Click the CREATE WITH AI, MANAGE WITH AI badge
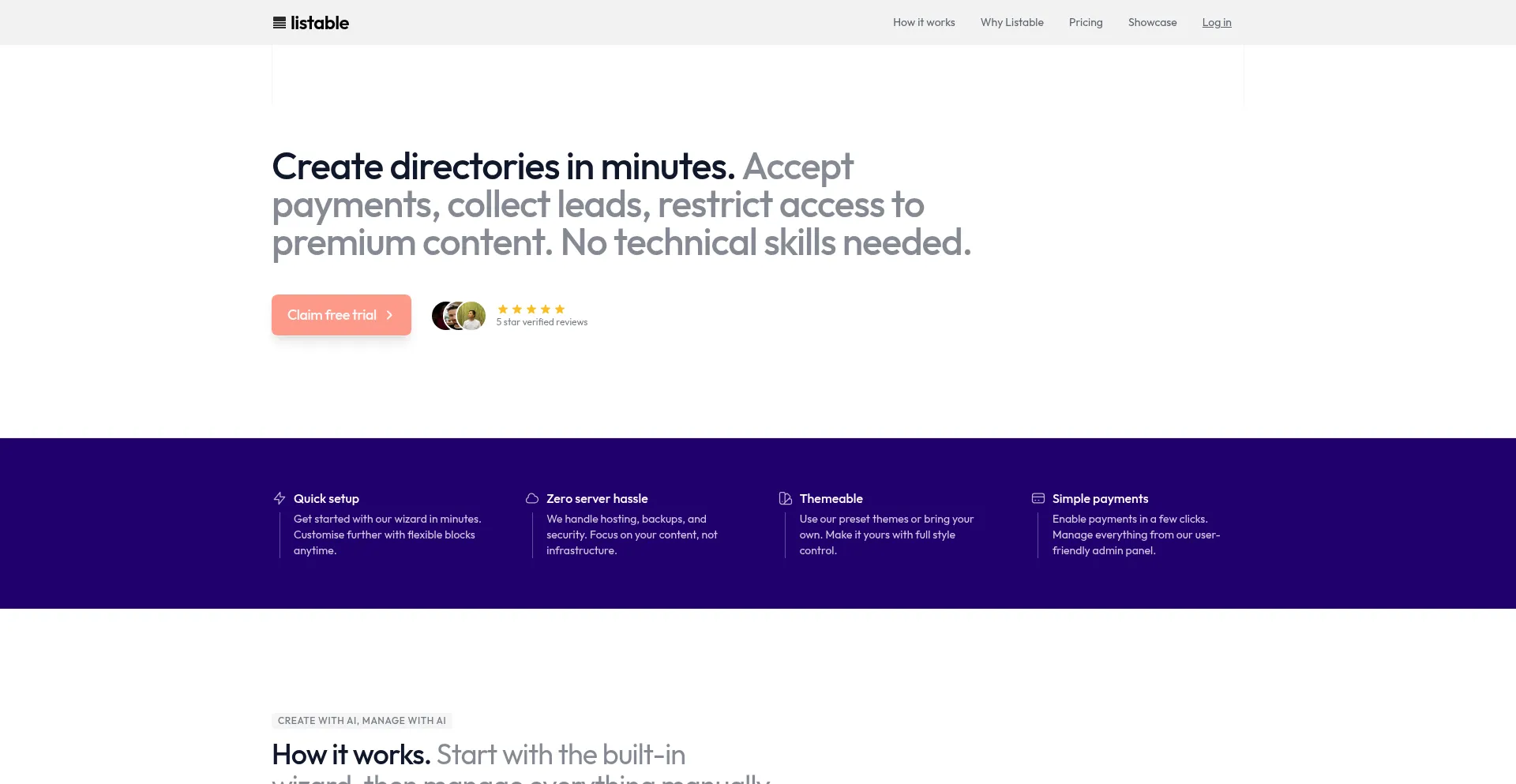Viewport: 1516px width, 784px height. coord(362,721)
